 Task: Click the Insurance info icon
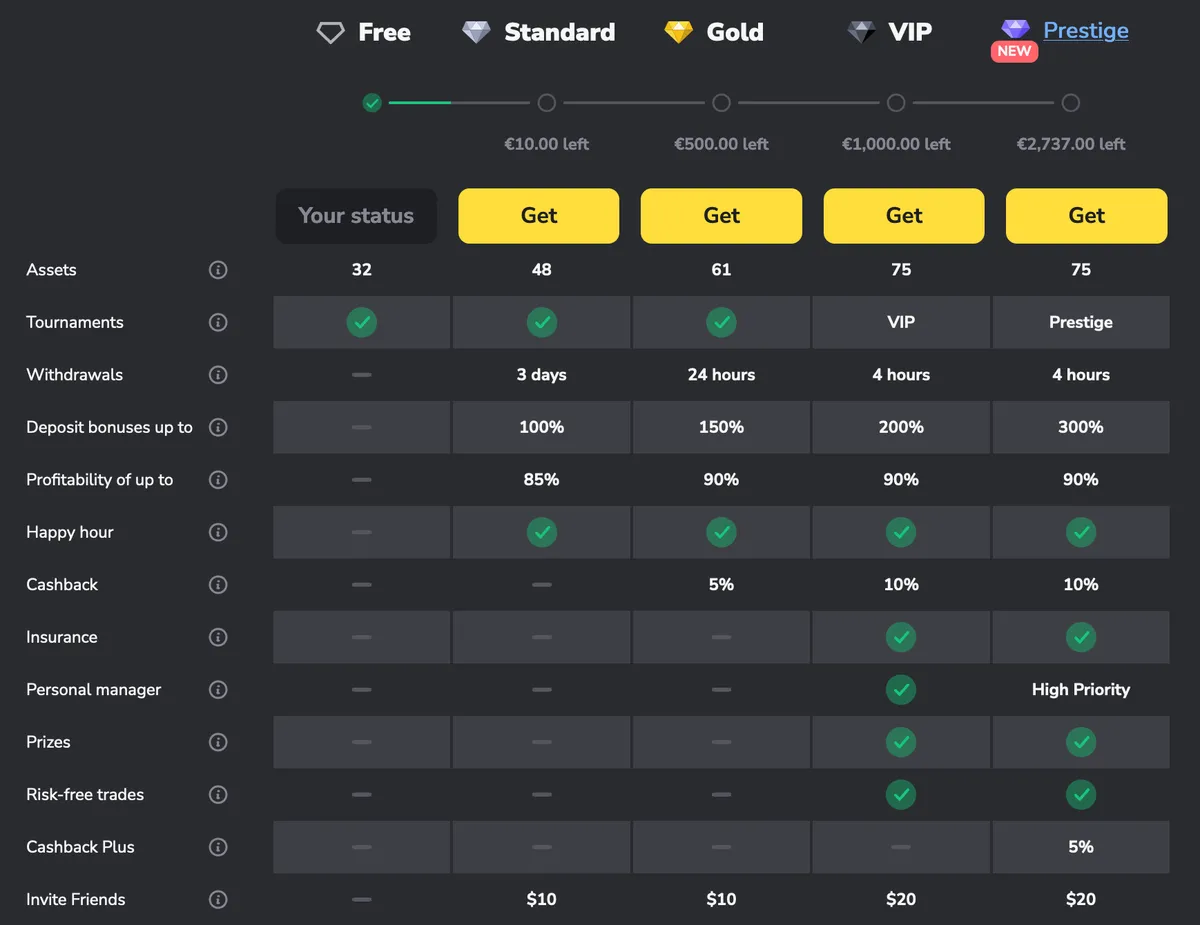click(x=218, y=637)
